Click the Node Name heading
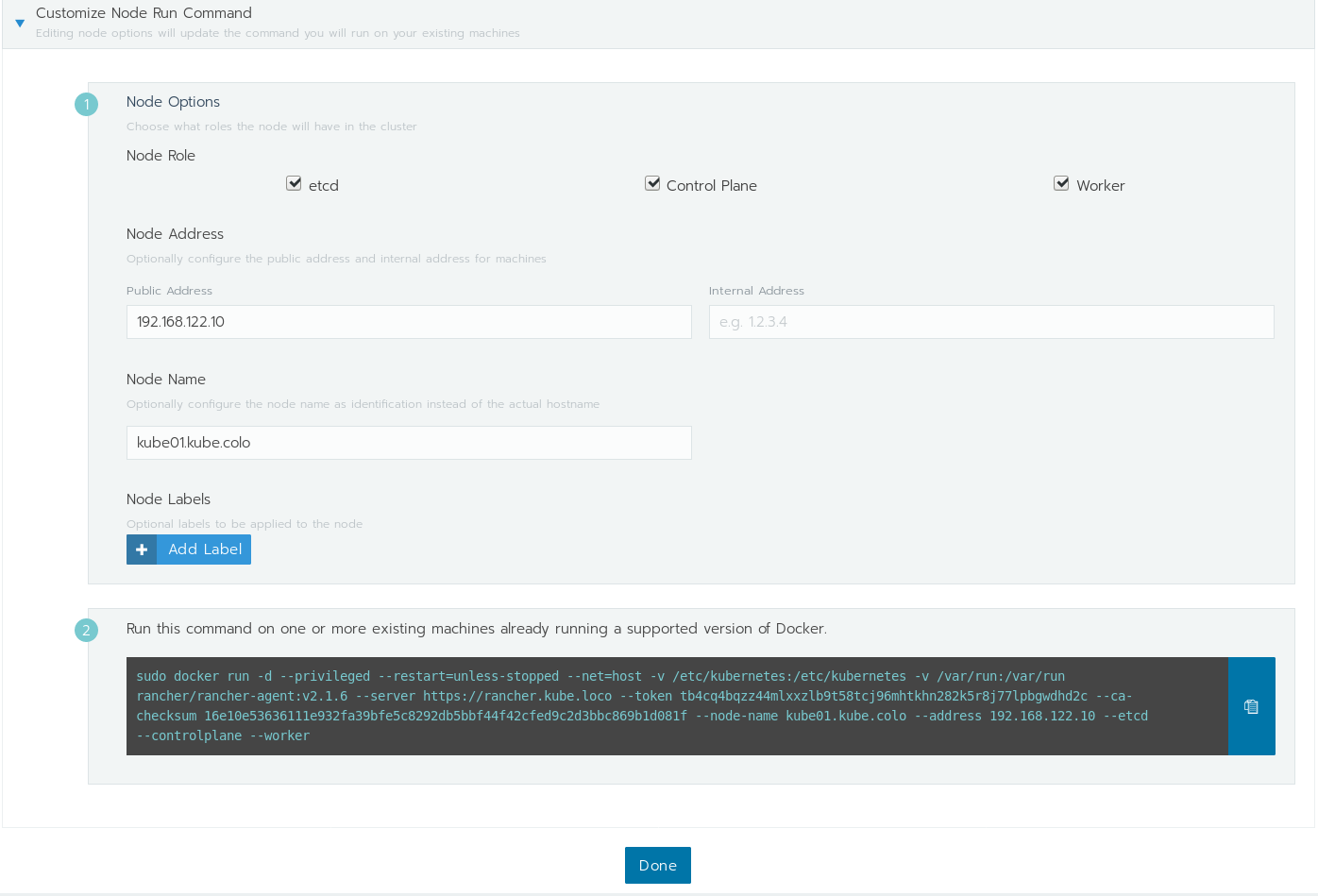 (x=166, y=380)
